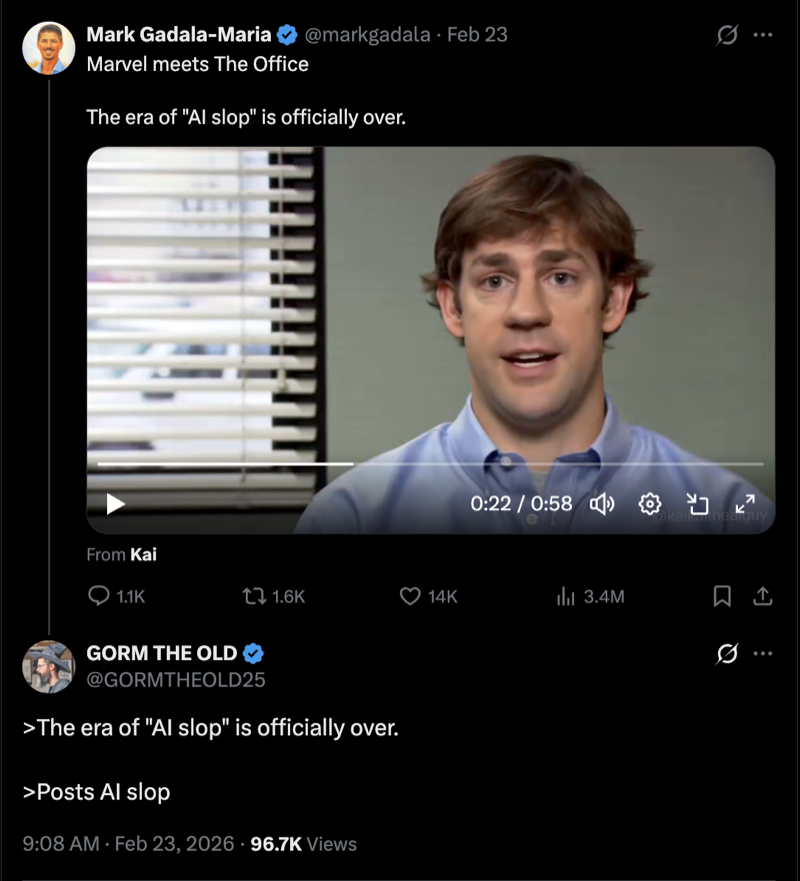Open the Feb 23 post timestamp
The width and height of the screenshot is (800, 881).
tap(477, 35)
